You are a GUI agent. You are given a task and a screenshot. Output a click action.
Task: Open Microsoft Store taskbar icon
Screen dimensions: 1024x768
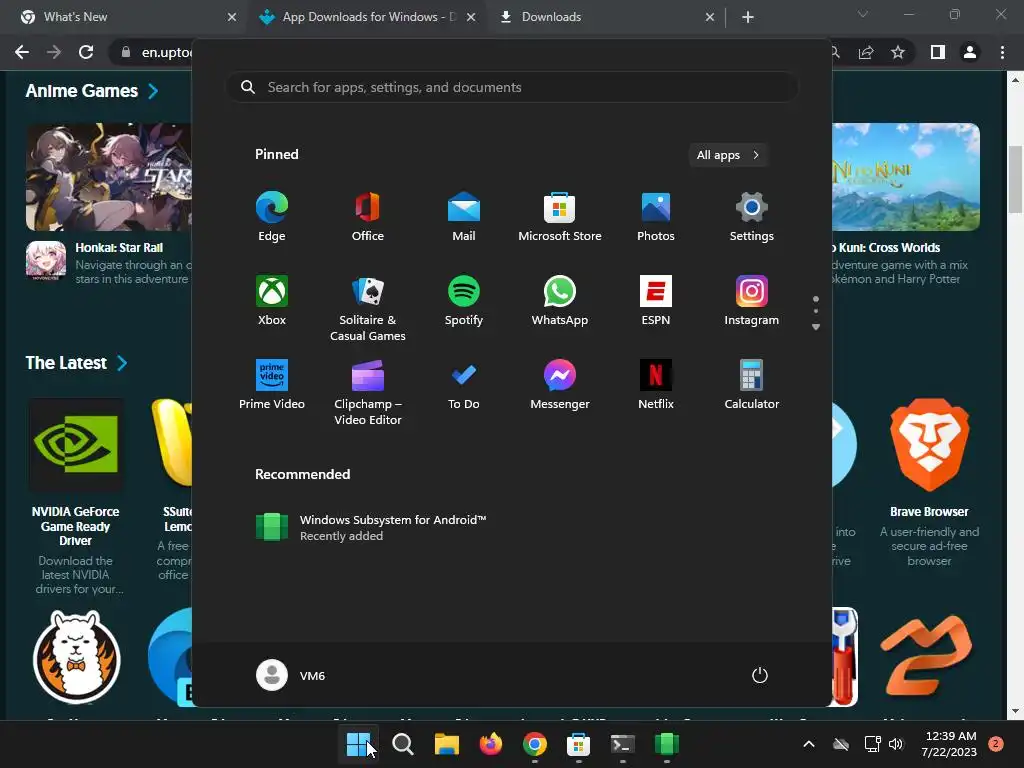[x=579, y=744]
